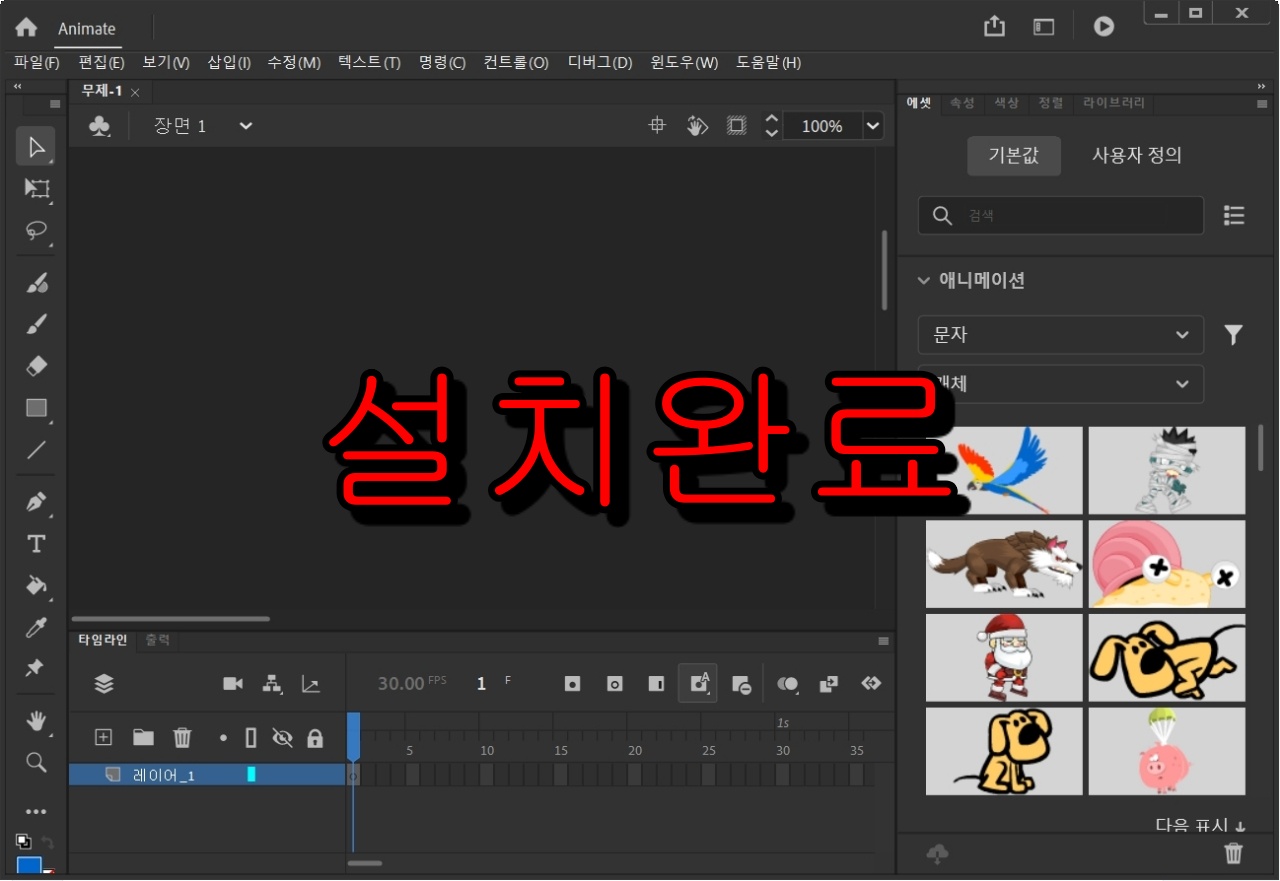The image size is (1280, 881).
Task: Add a camera to the scene
Action: click(232, 684)
